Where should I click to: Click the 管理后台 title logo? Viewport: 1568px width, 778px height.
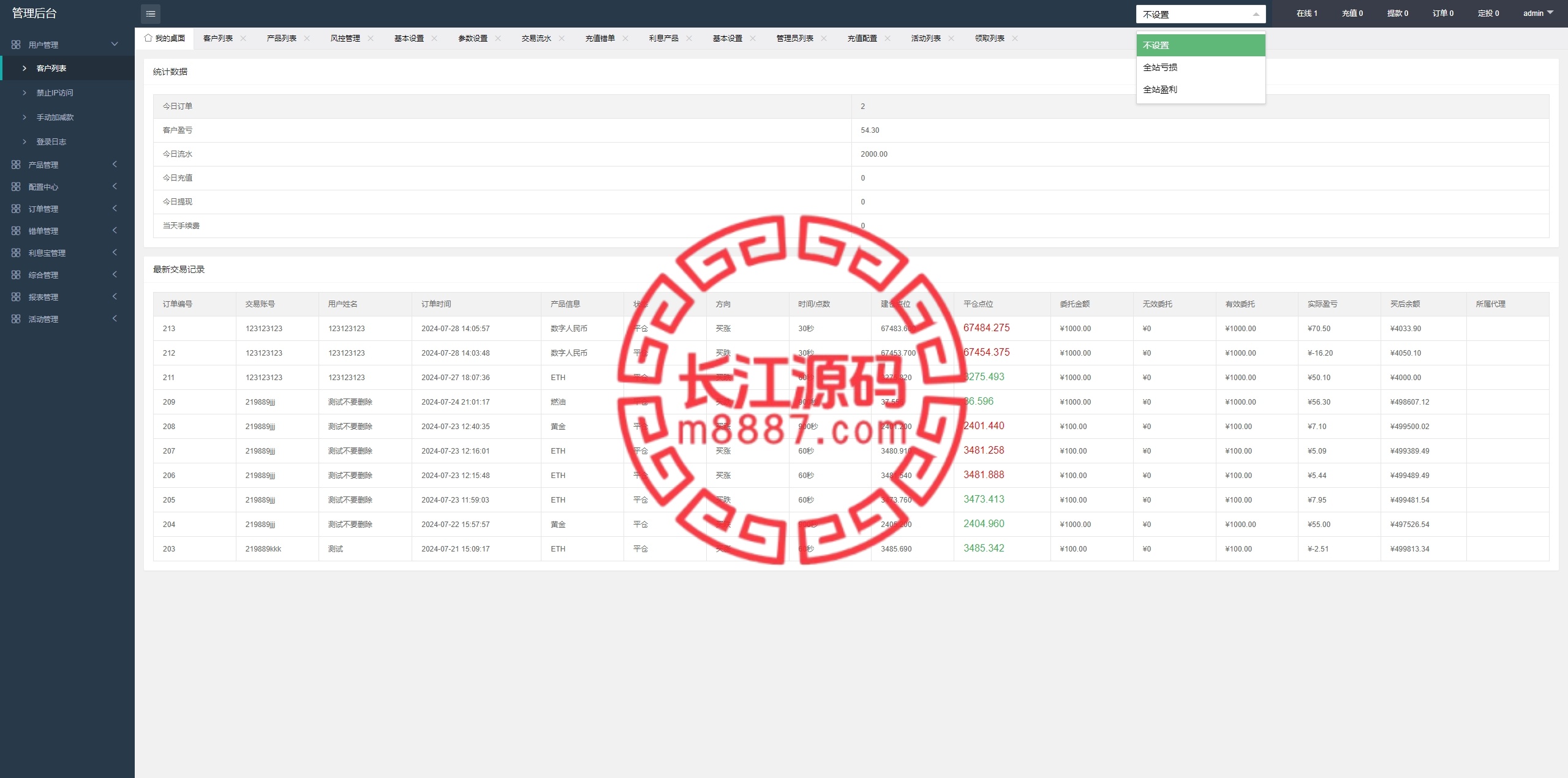[34, 13]
